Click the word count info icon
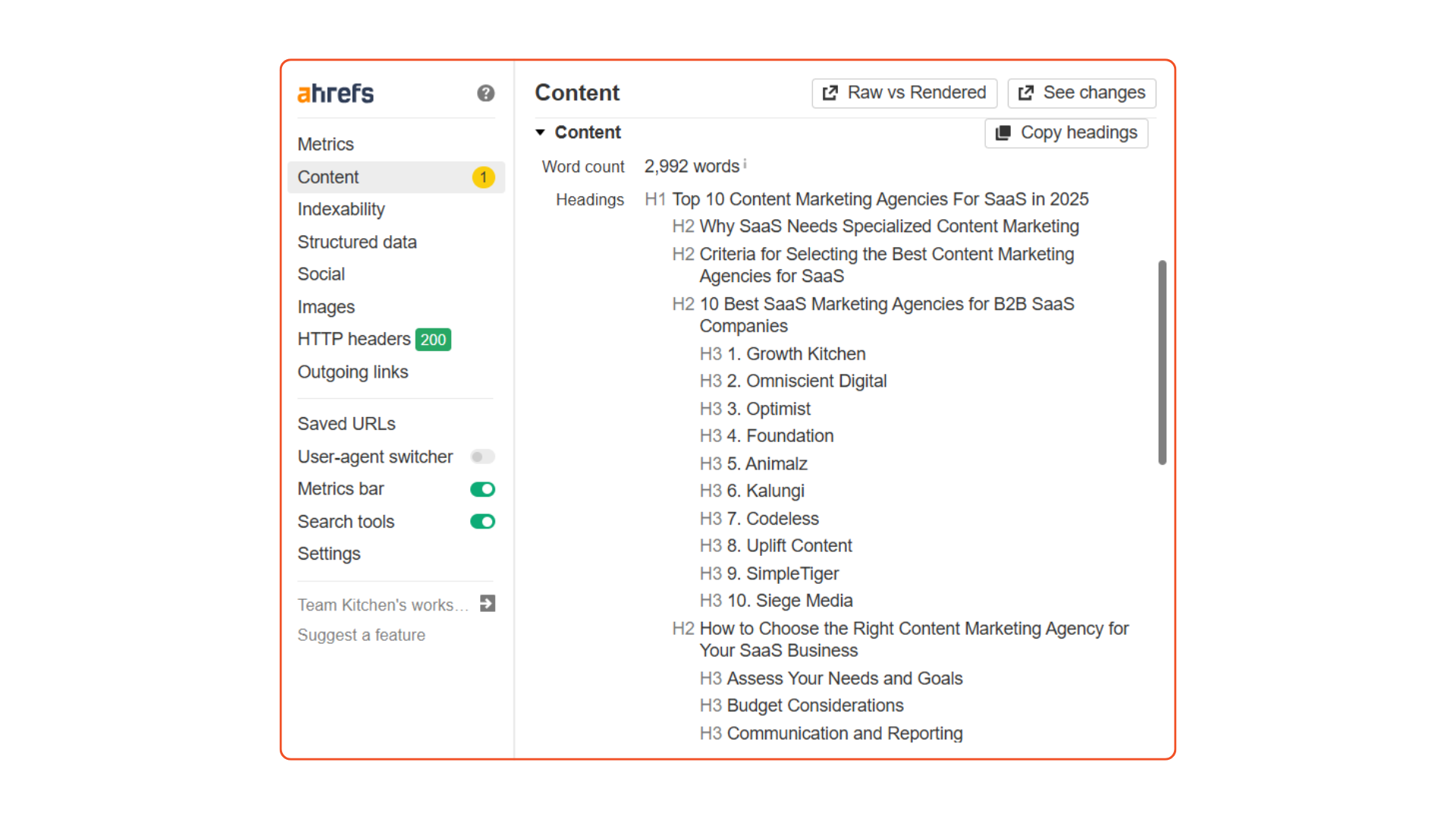This screenshot has width=1456, height=819. (x=745, y=164)
